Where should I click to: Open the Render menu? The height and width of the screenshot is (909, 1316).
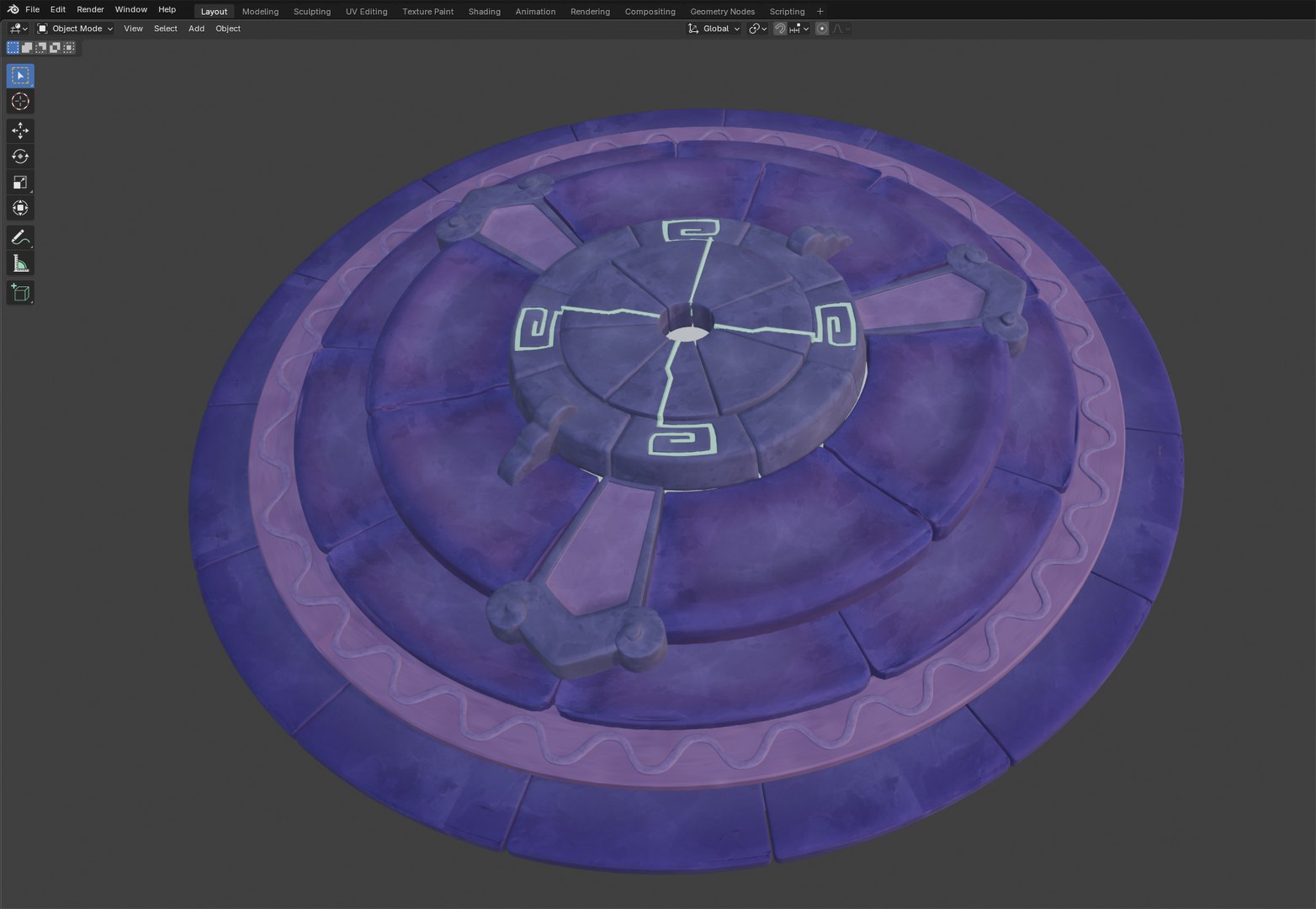tap(90, 9)
